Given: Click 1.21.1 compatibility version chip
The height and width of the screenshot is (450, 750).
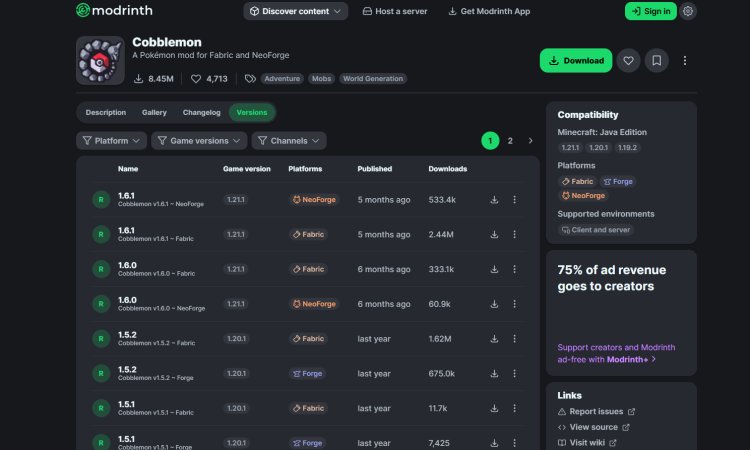Looking at the screenshot, I should (x=570, y=147).
